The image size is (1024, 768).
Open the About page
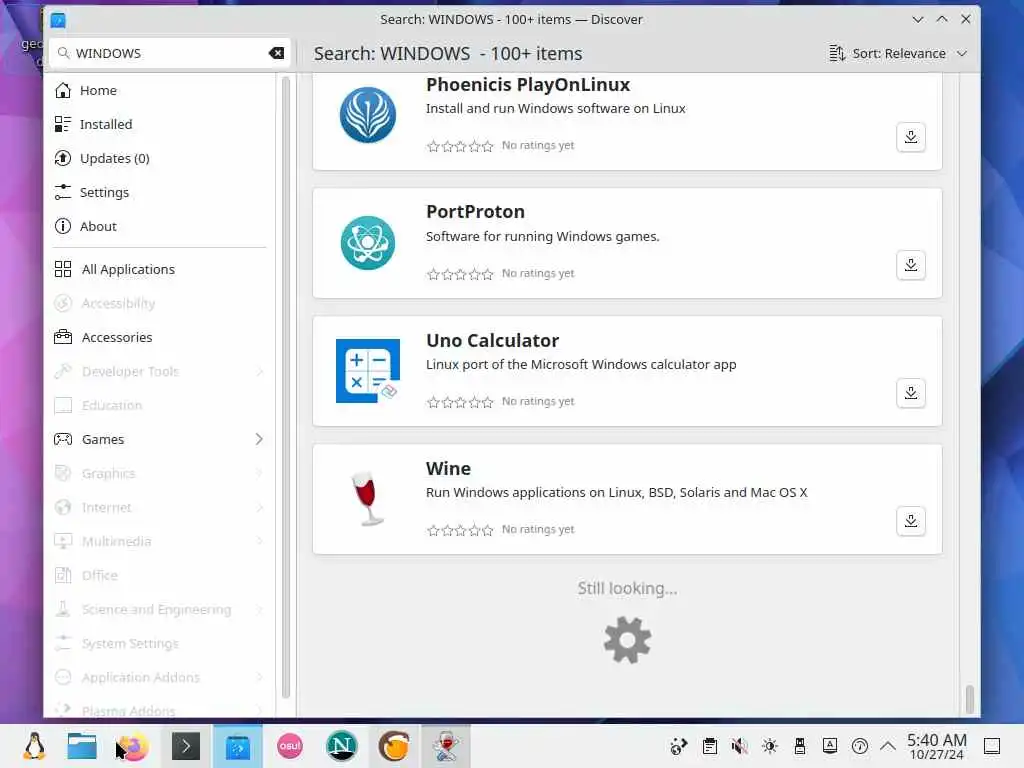[x=160, y=226]
